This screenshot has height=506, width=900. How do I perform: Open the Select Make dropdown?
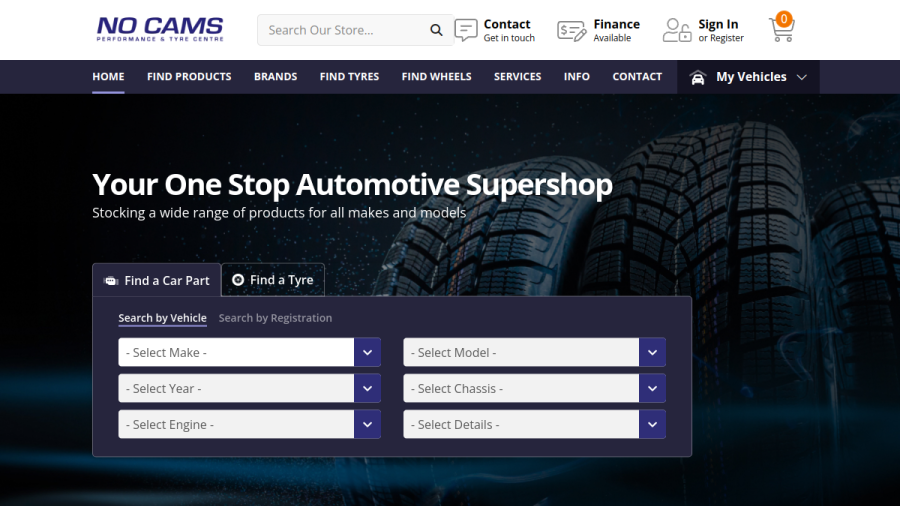250,352
